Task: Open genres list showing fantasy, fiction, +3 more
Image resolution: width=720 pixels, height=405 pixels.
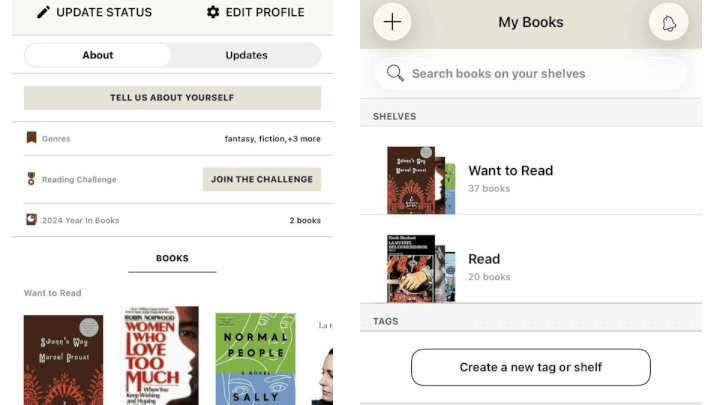Action: click(272, 138)
